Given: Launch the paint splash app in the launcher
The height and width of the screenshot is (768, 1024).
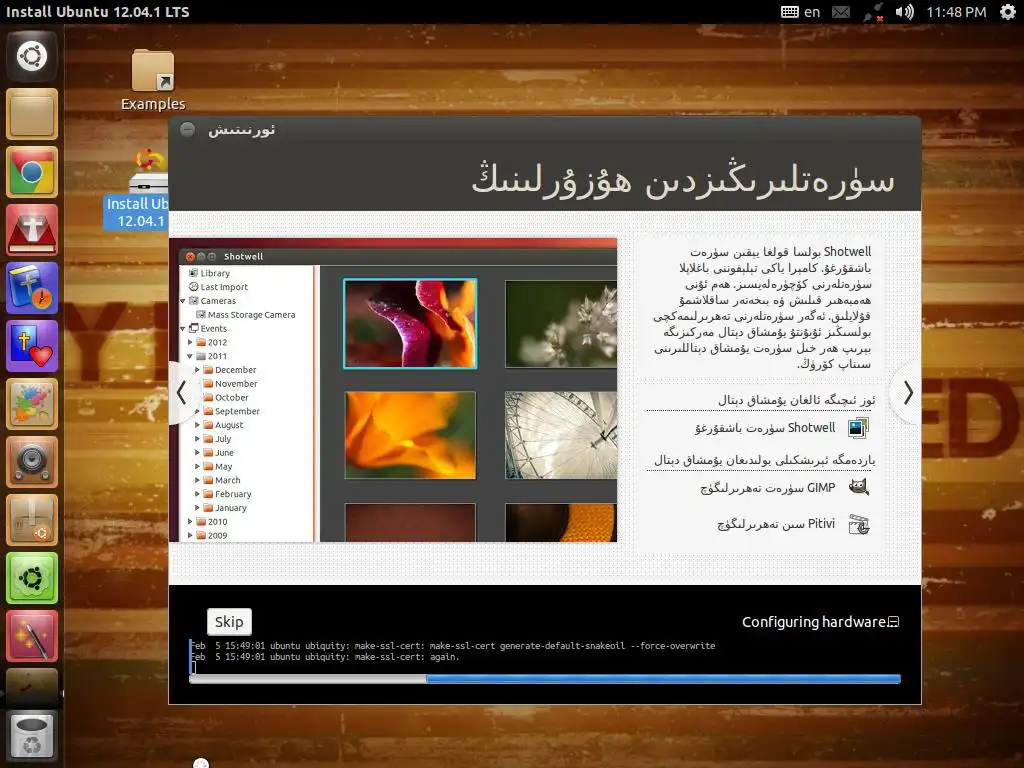Looking at the screenshot, I should (x=32, y=404).
